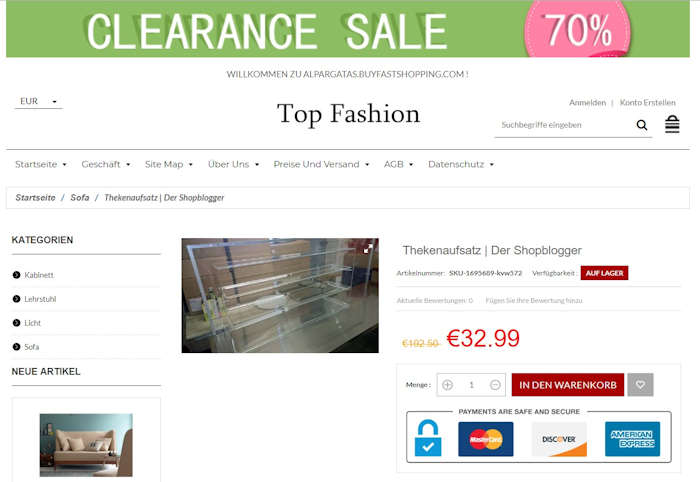The image size is (700, 482).
Task: Open the Datenschutz menu item
Action: coord(461,164)
